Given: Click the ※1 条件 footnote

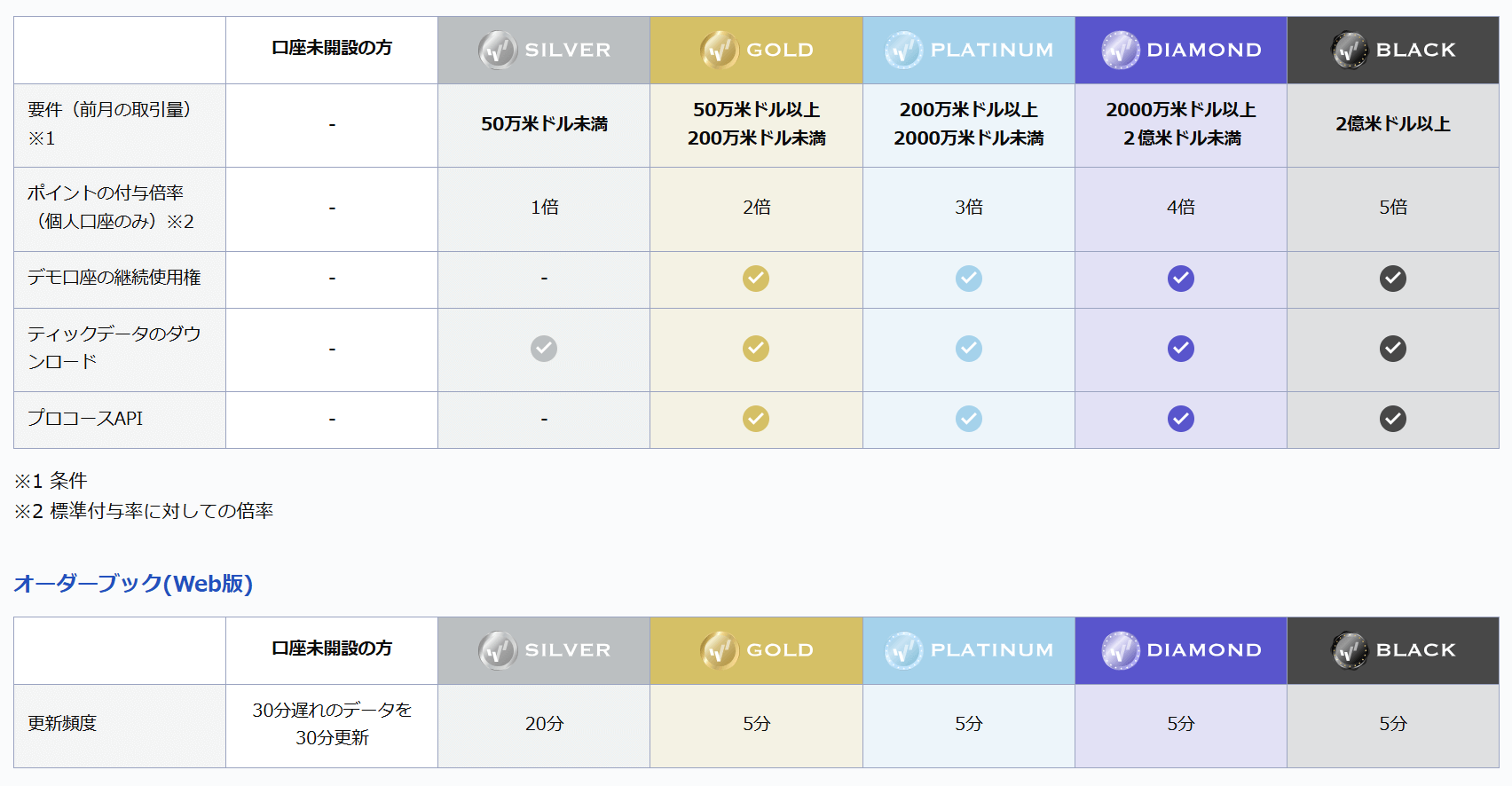Looking at the screenshot, I should [x=51, y=481].
